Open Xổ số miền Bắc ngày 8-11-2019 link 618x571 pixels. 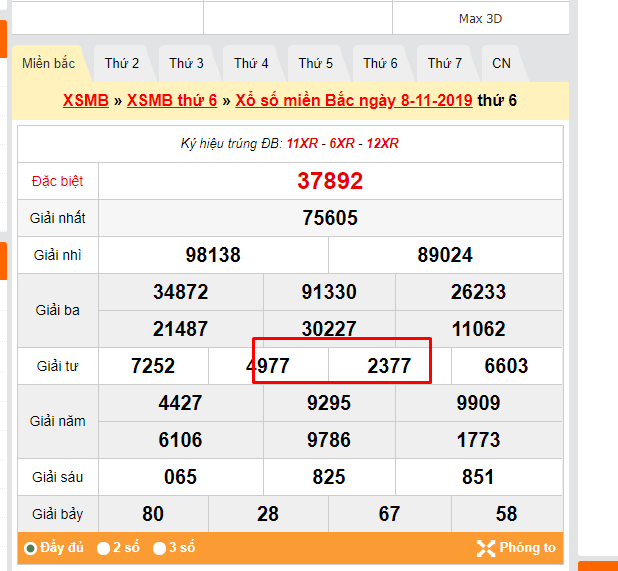(354, 100)
